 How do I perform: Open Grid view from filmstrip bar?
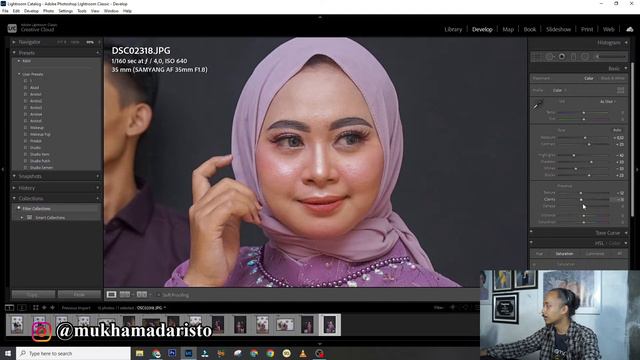pos(36,307)
